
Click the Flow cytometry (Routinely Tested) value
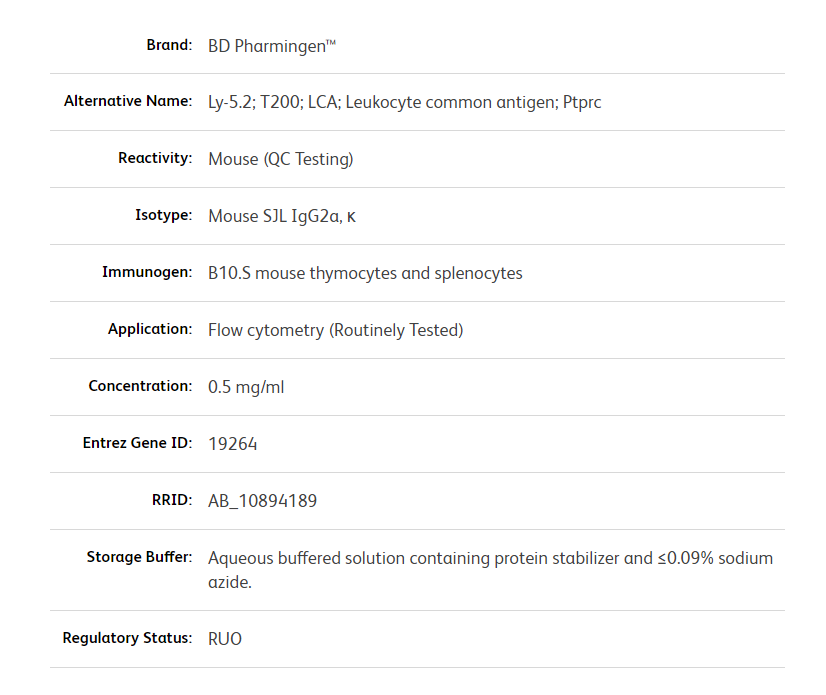click(335, 330)
